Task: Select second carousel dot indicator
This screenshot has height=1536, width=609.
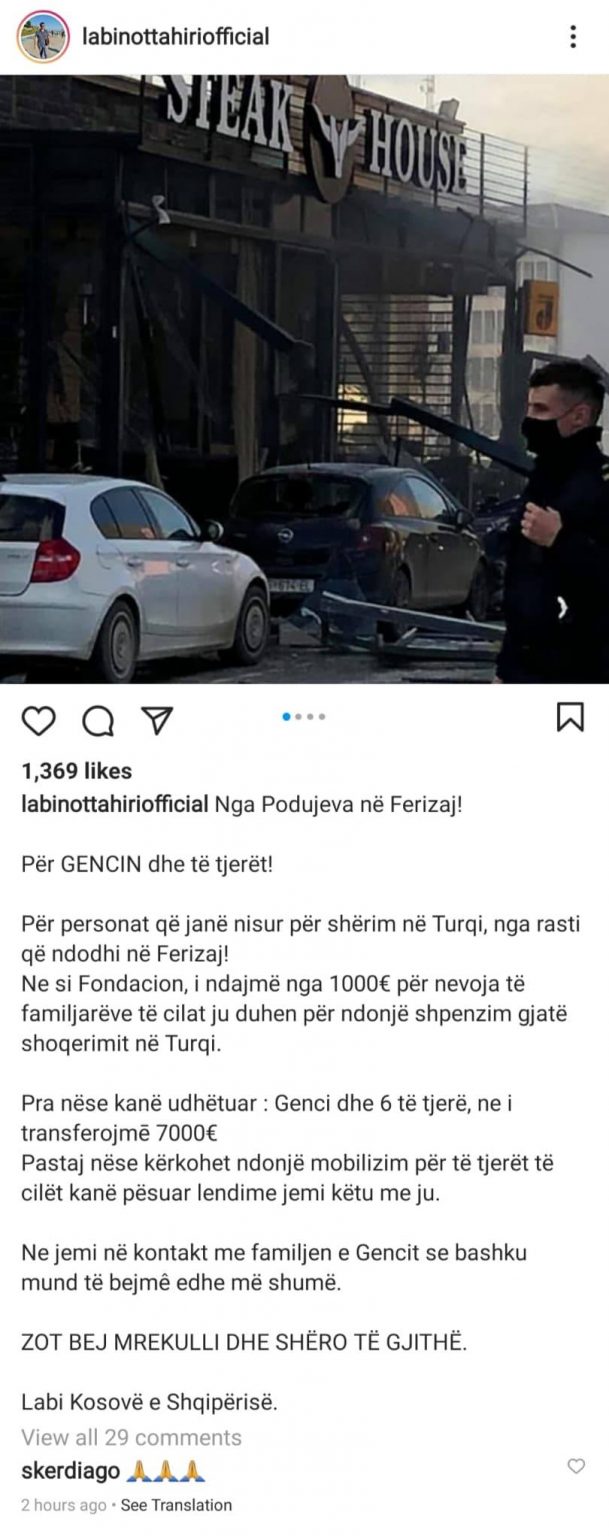Action: pyautogui.click(x=299, y=717)
